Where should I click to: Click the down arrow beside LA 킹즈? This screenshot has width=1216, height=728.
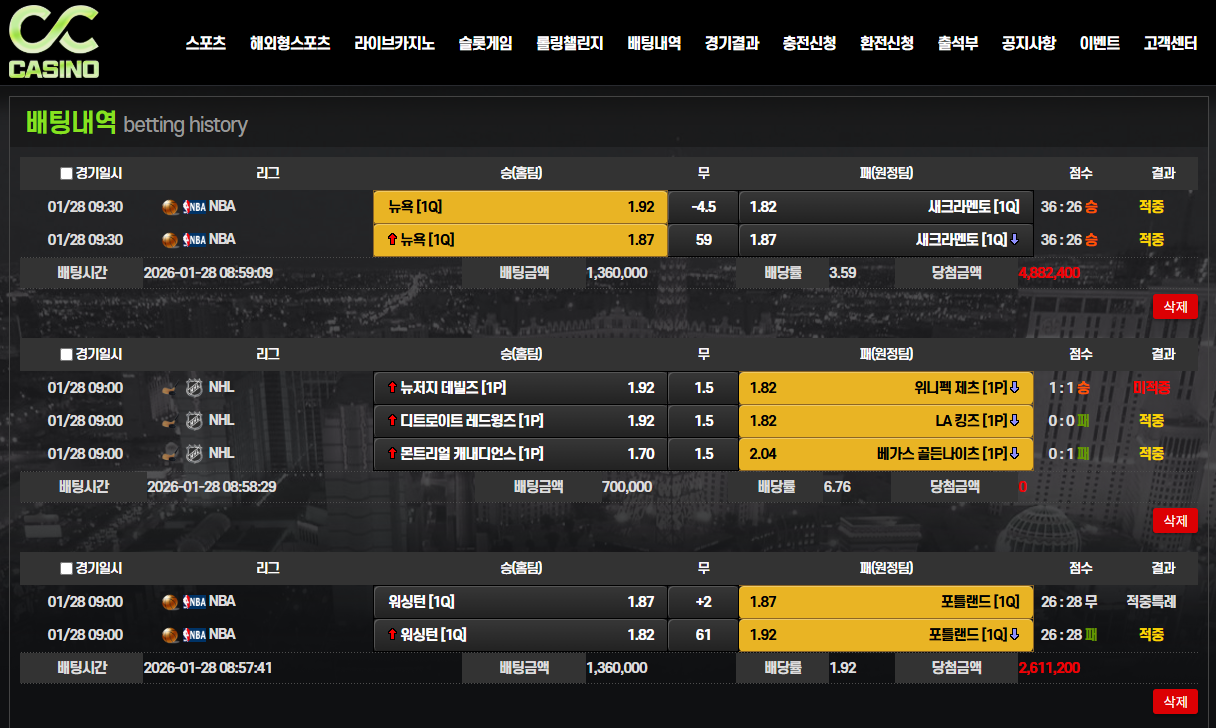pyautogui.click(x=1014, y=421)
